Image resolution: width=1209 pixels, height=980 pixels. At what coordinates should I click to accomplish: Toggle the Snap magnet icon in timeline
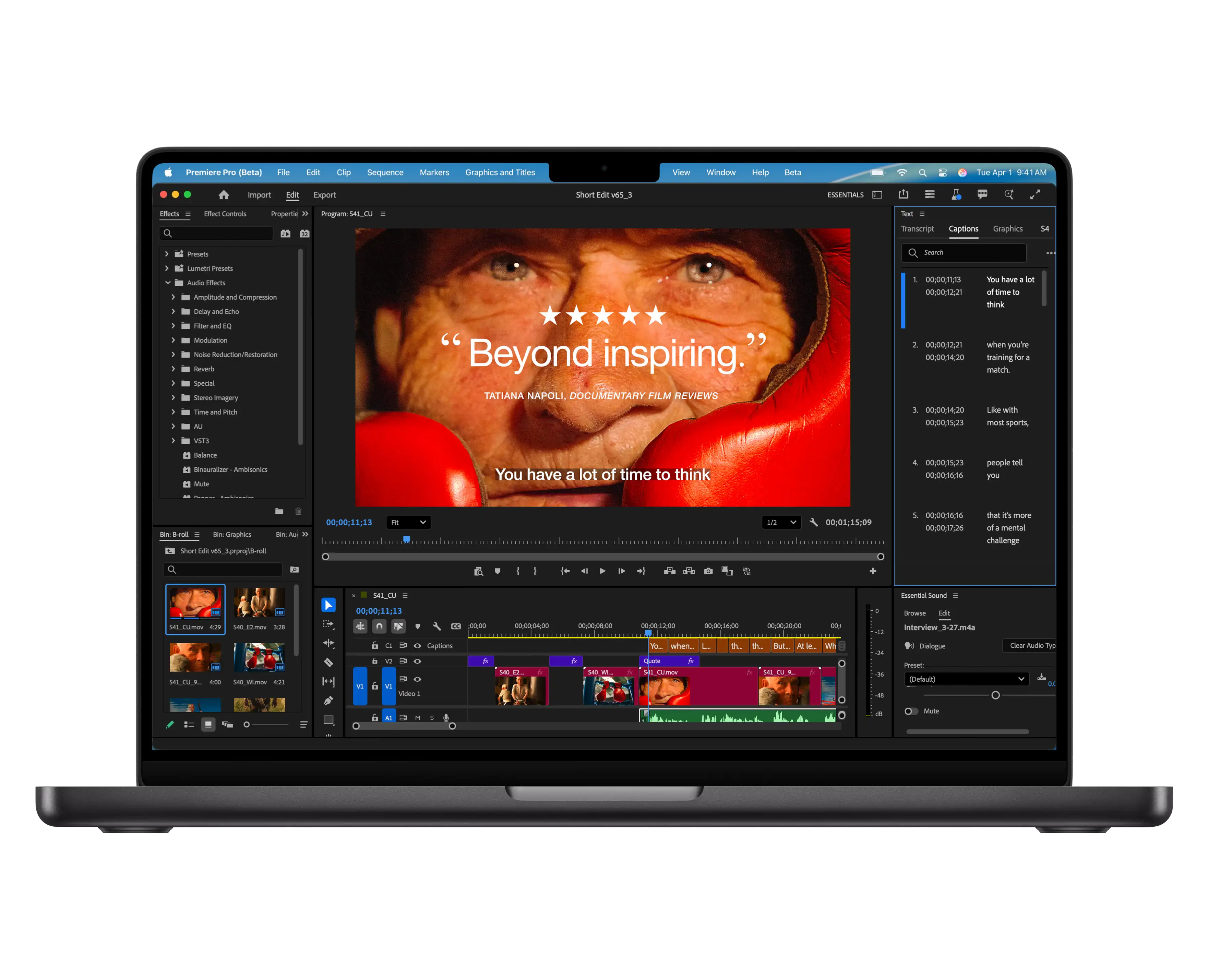379,626
